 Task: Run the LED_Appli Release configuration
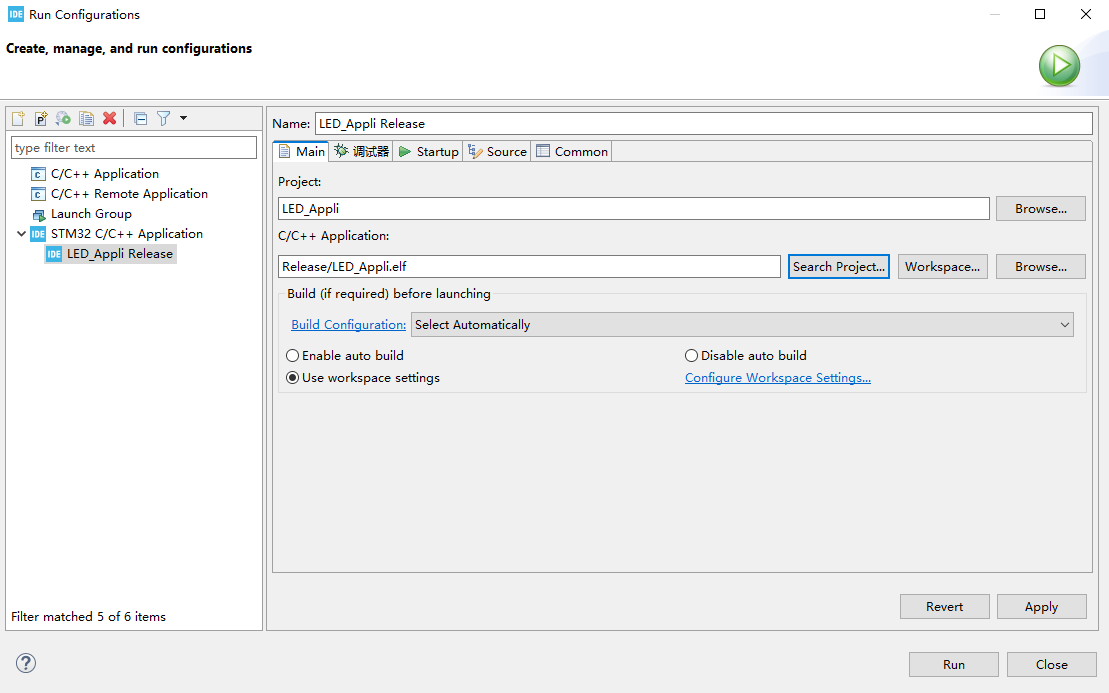click(x=953, y=665)
